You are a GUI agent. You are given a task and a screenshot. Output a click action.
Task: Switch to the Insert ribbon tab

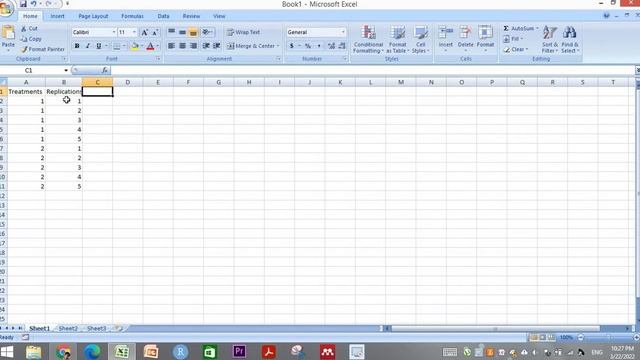point(58,16)
